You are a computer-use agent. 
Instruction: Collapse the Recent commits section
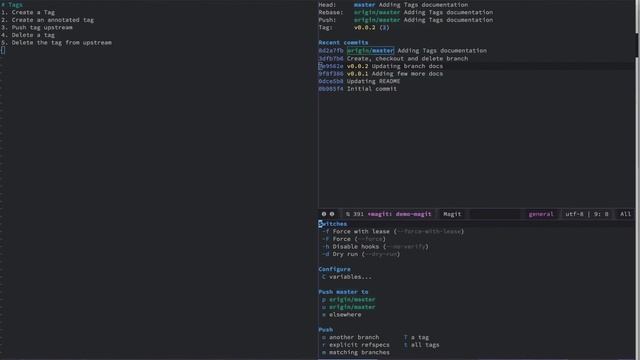[343, 42]
